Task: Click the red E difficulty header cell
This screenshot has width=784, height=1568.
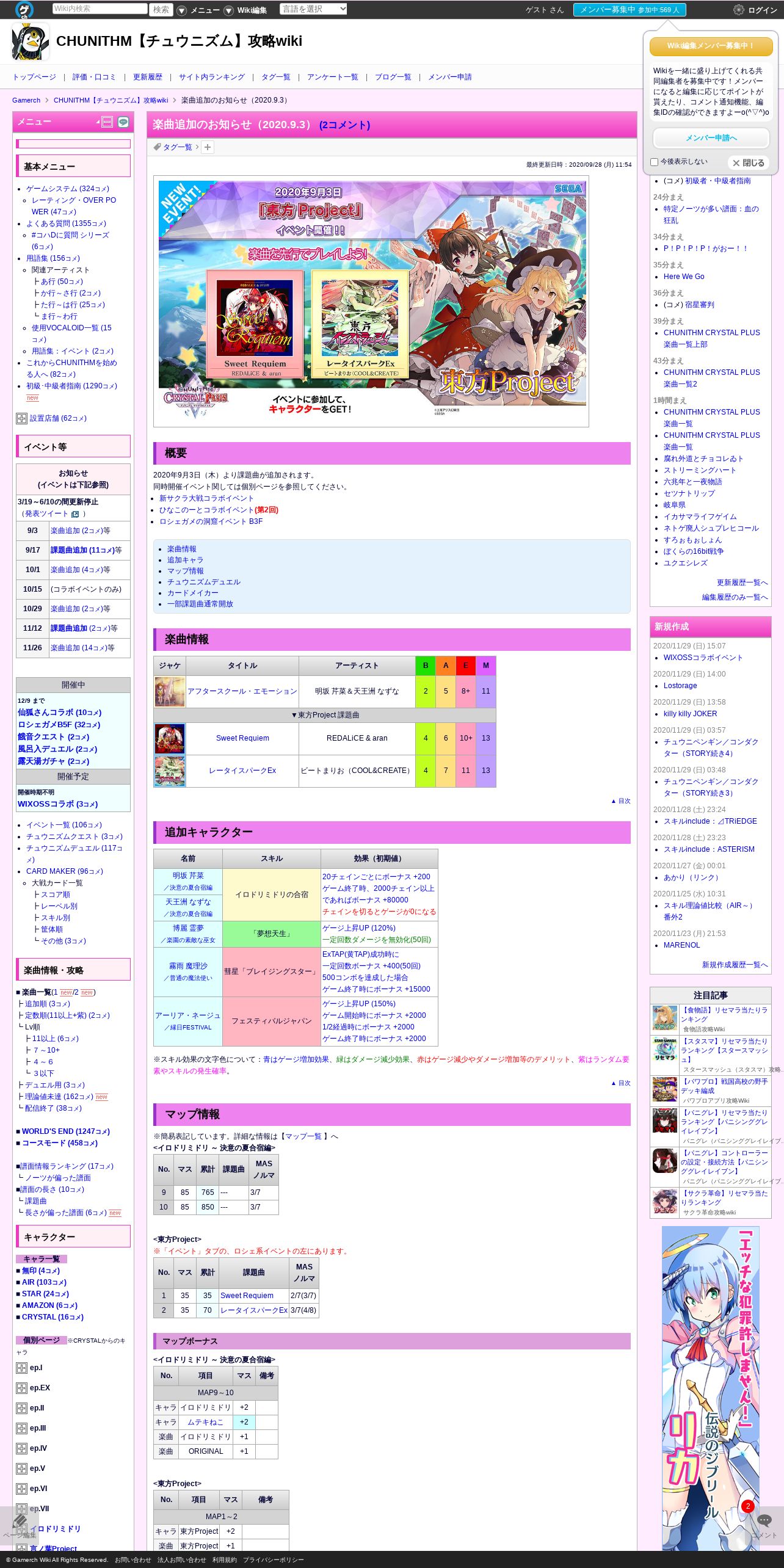Action: pyautogui.click(x=466, y=666)
